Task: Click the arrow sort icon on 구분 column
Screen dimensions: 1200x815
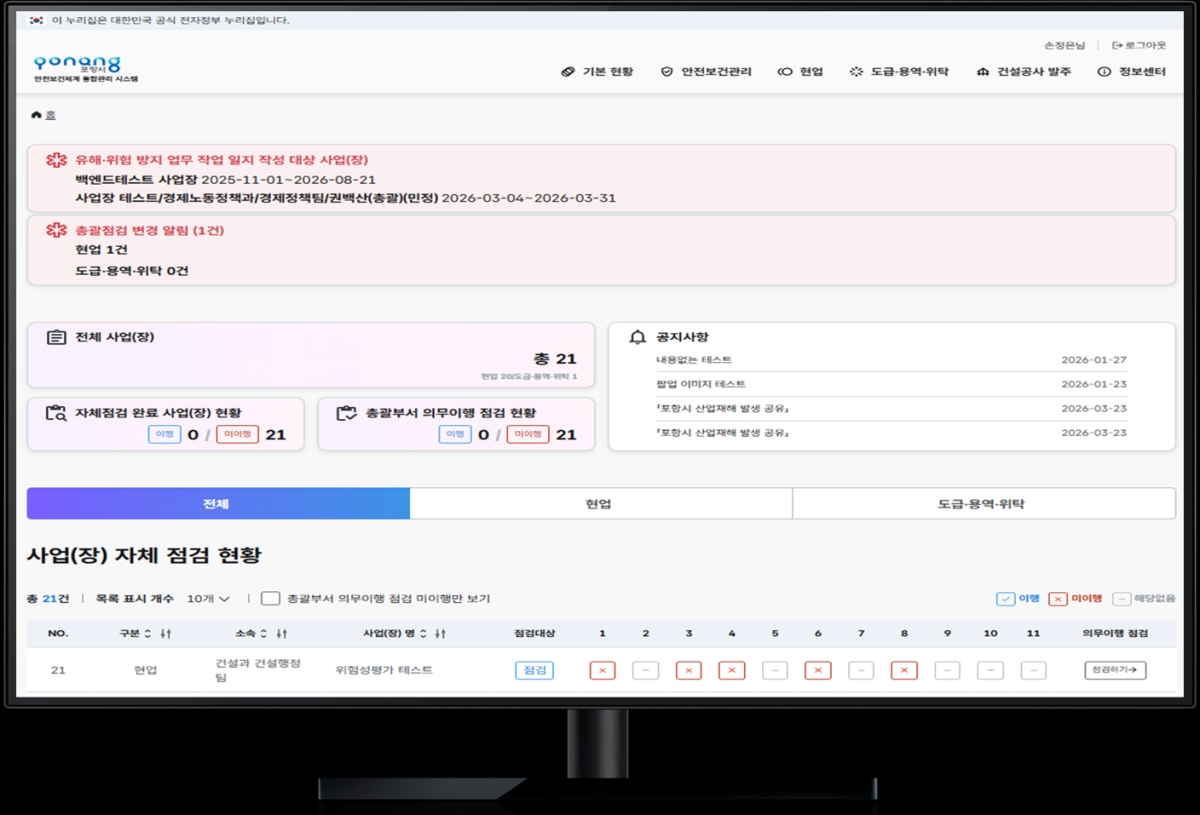Action: tap(166, 634)
